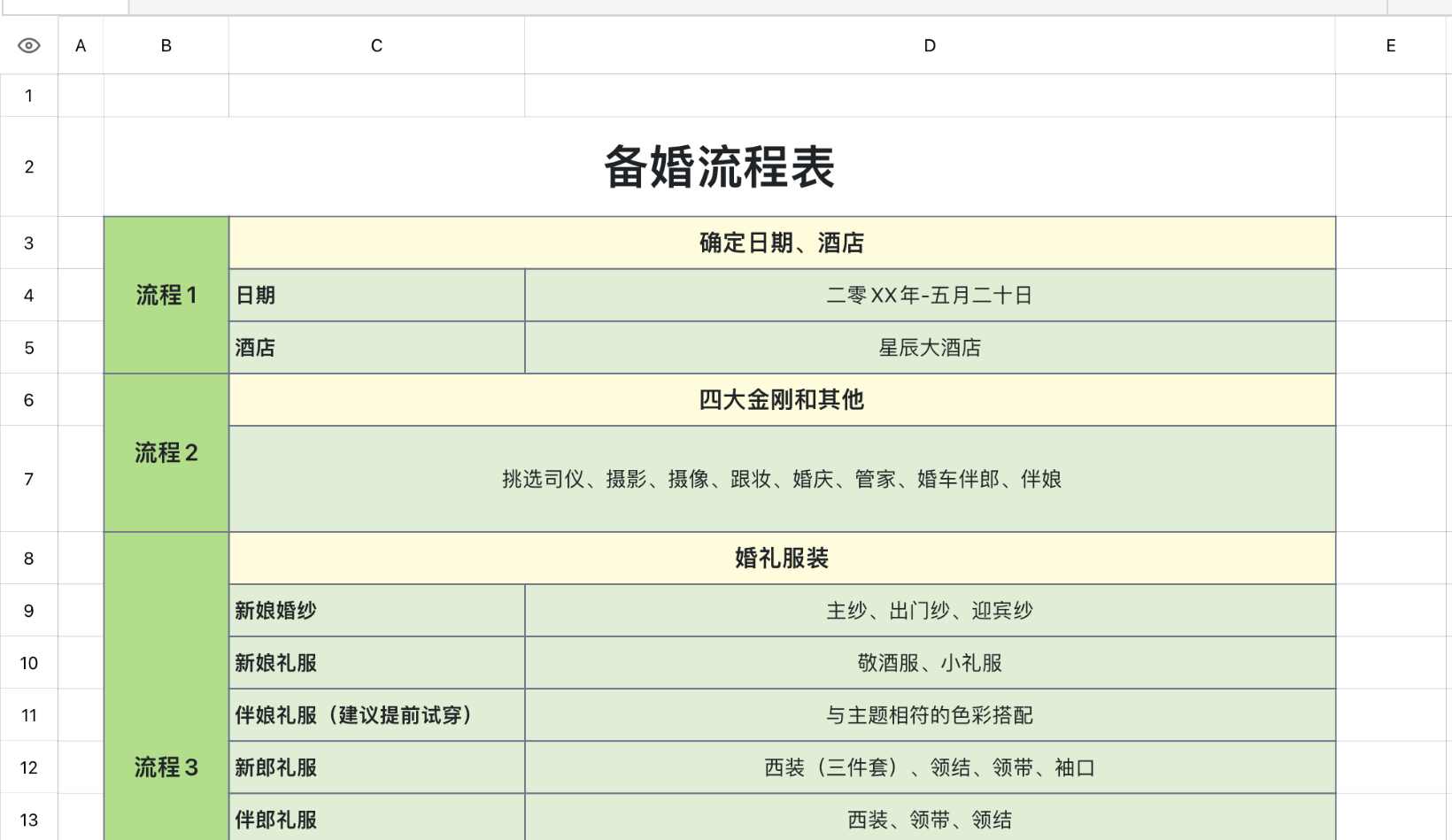The width and height of the screenshot is (1452, 840).
Task: Select row 4 header
Action: [x=28, y=295]
